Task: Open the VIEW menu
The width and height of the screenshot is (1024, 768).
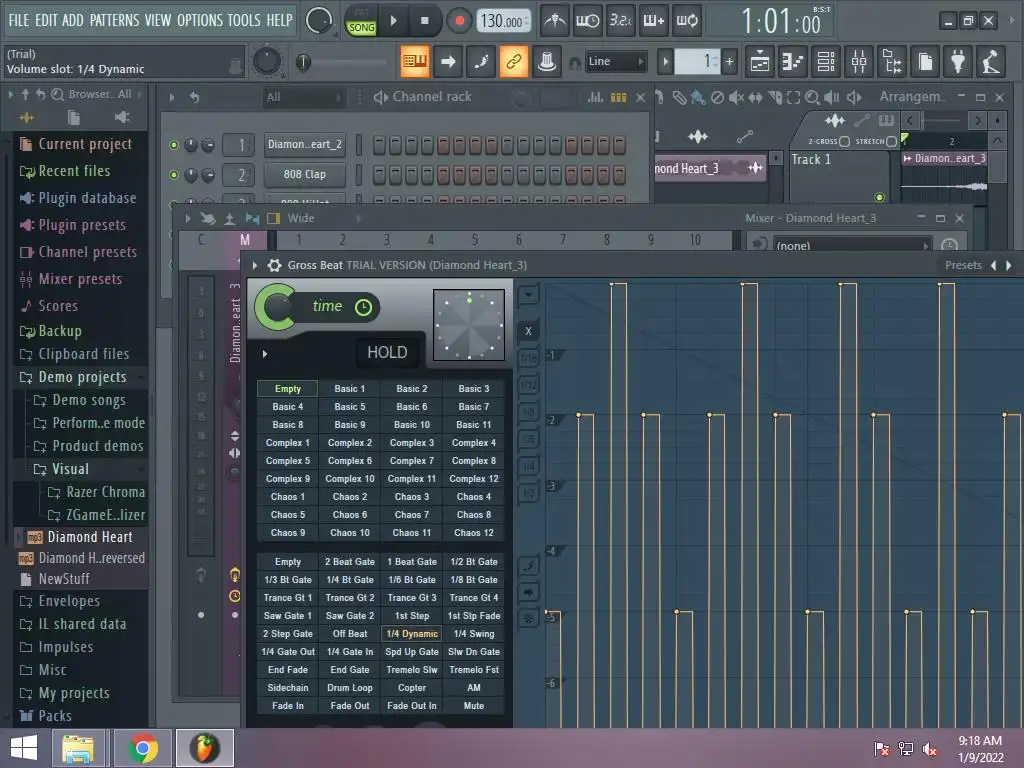Action: coord(158,20)
